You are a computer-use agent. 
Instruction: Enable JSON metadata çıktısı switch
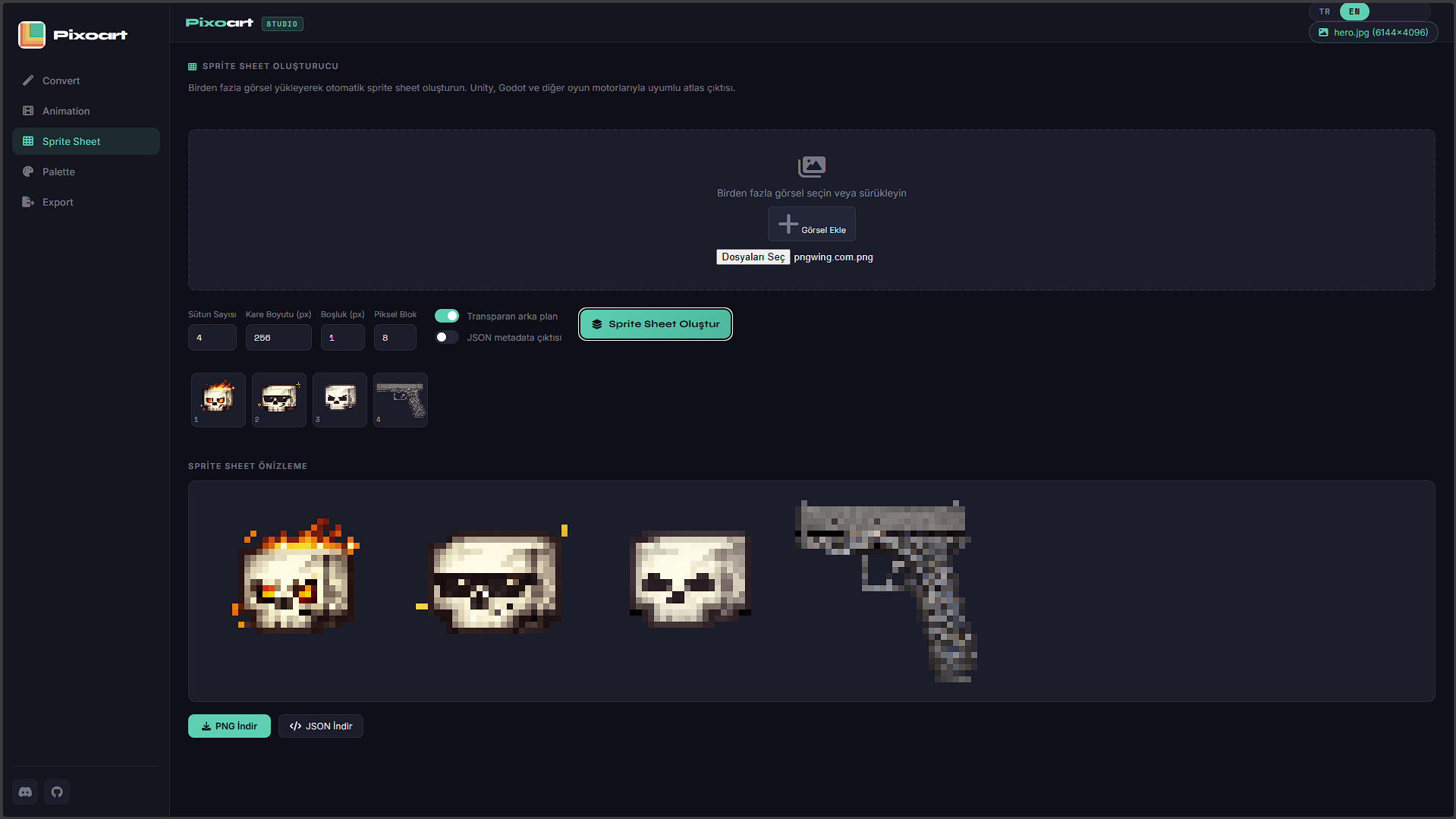click(x=447, y=337)
